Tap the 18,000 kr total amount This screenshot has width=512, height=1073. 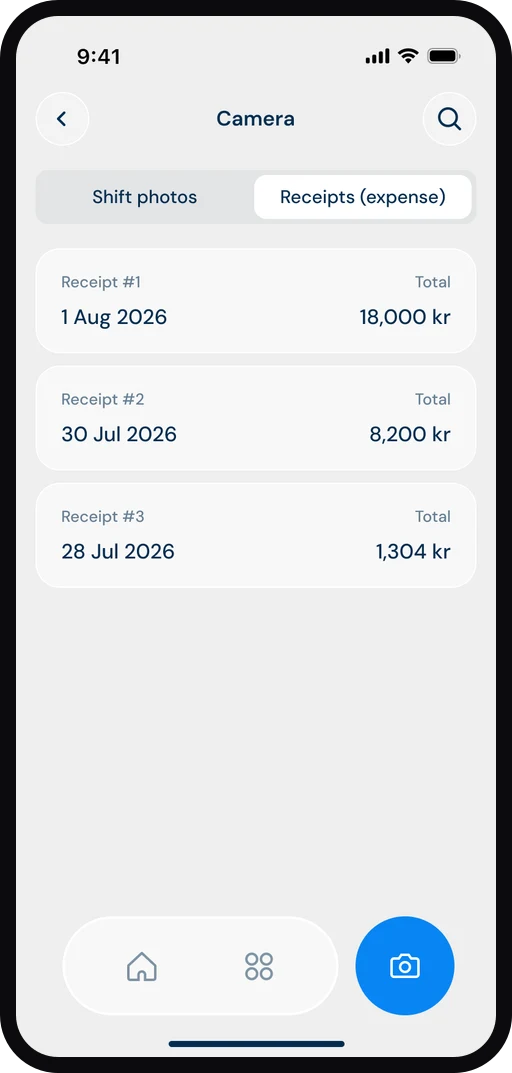[x=405, y=318]
